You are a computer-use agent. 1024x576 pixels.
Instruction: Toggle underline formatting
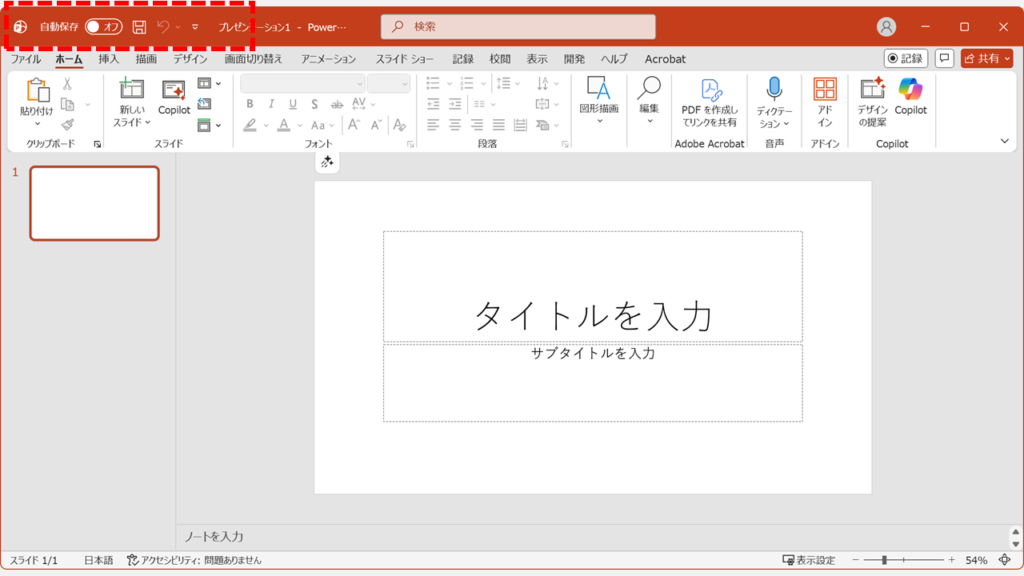[x=291, y=102]
